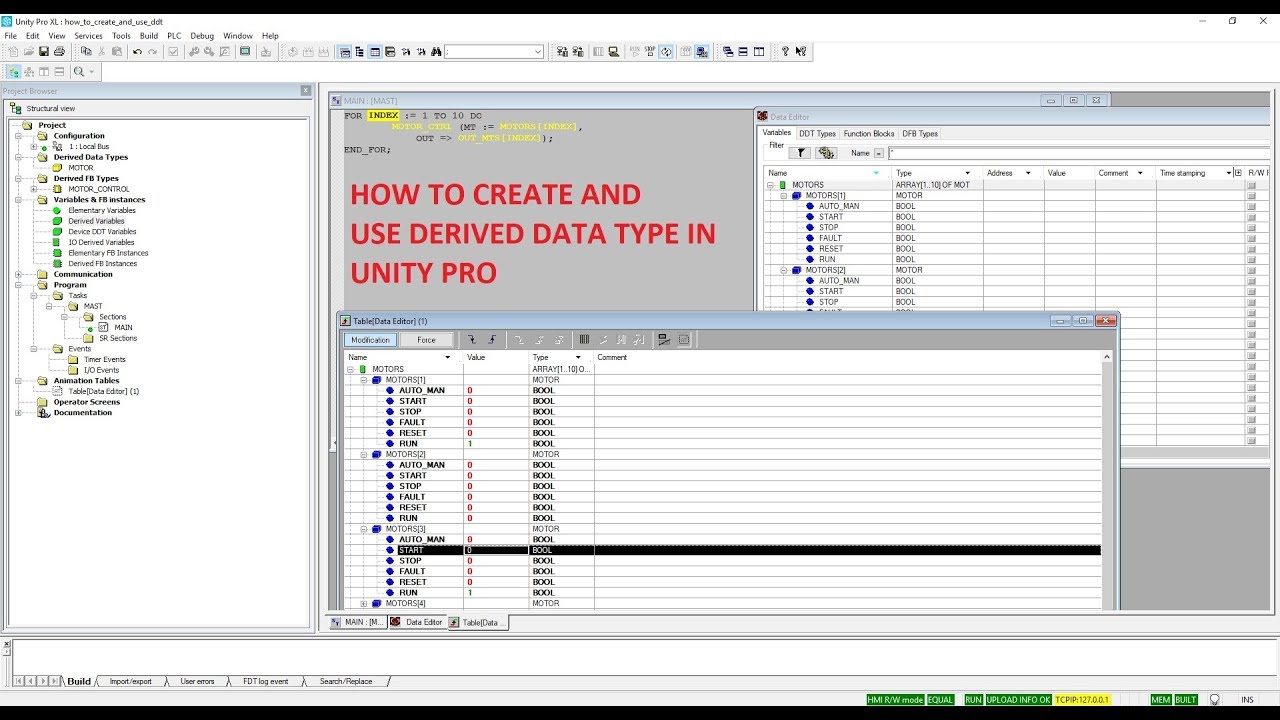Open the Type column dropdown in animation table
The height and width of the screenshot is (720, 1280).
pos(577,357)
